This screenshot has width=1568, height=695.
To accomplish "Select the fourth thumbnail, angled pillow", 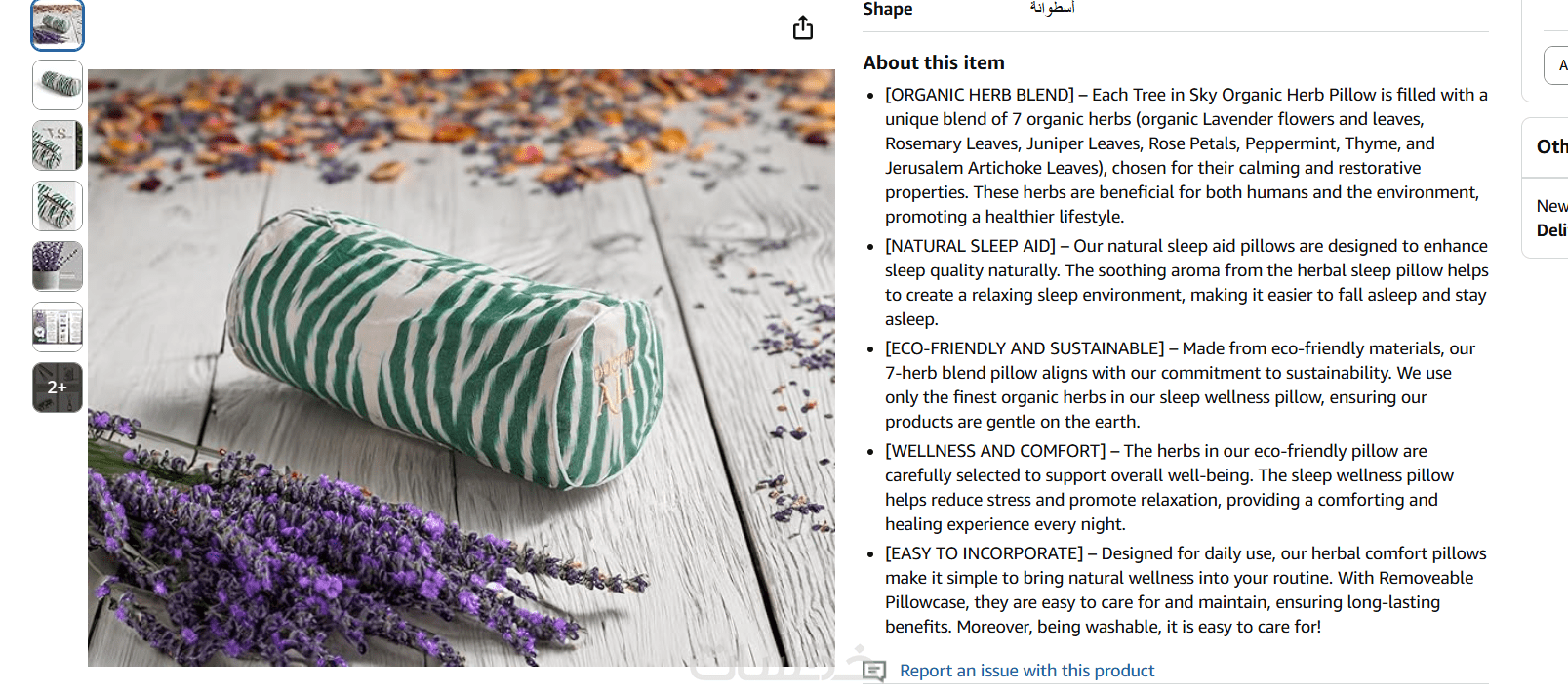I will pos(58,206).
